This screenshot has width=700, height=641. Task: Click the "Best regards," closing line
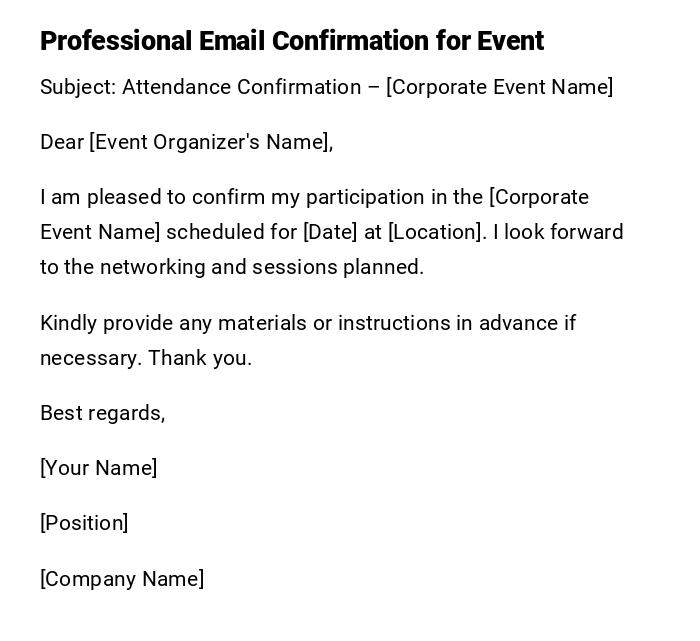(x=102, y=413)
